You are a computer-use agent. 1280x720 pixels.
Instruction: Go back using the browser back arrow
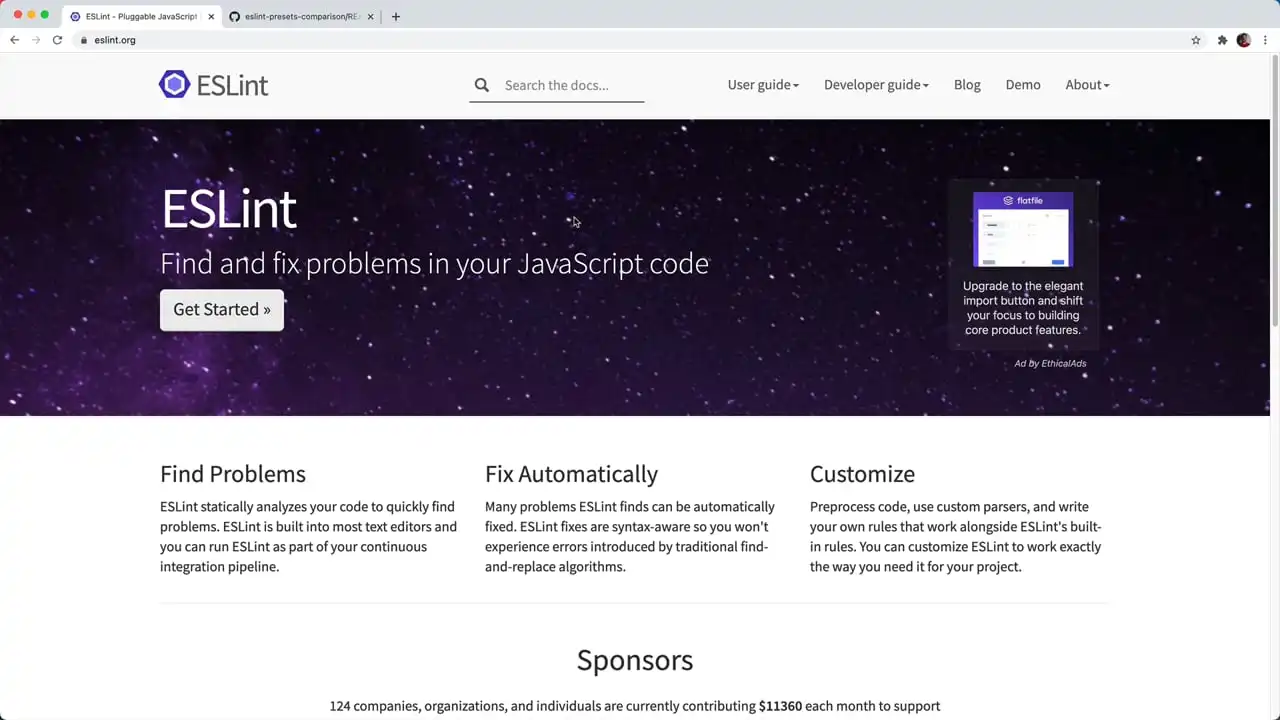pos(14,40)
